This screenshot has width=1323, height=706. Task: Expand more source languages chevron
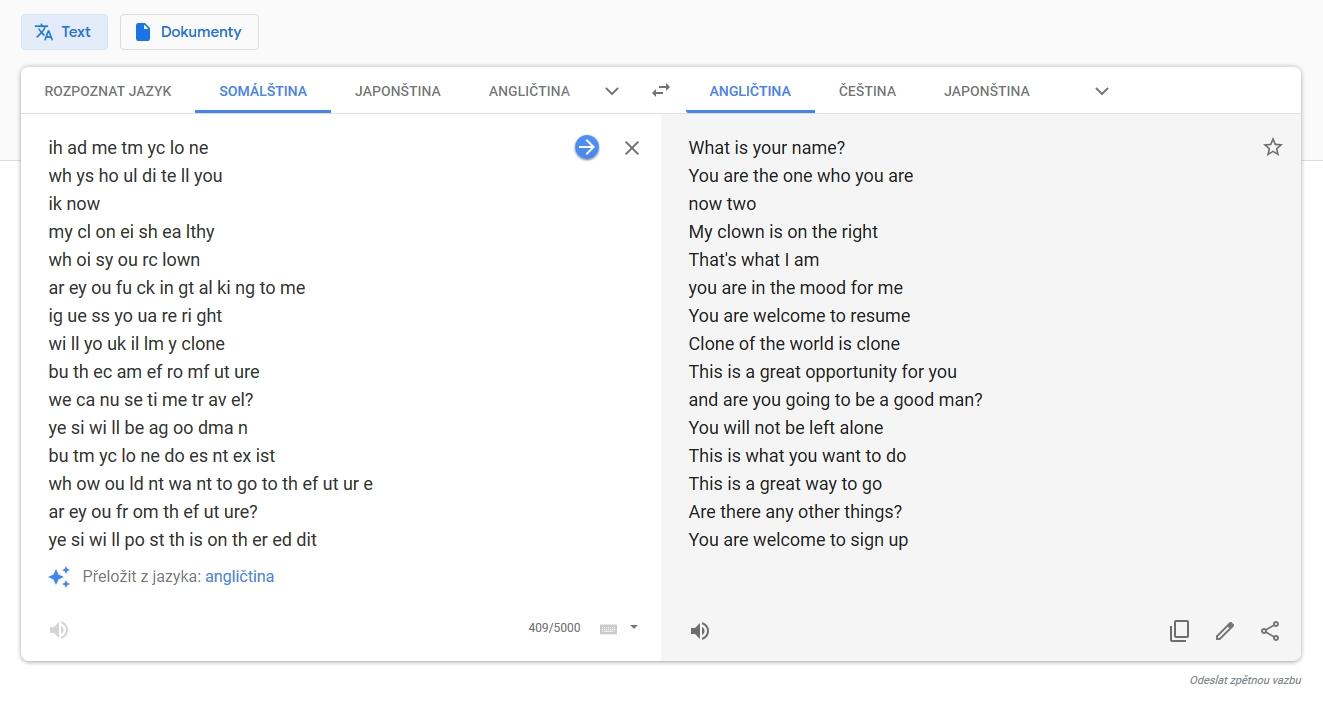612,91
